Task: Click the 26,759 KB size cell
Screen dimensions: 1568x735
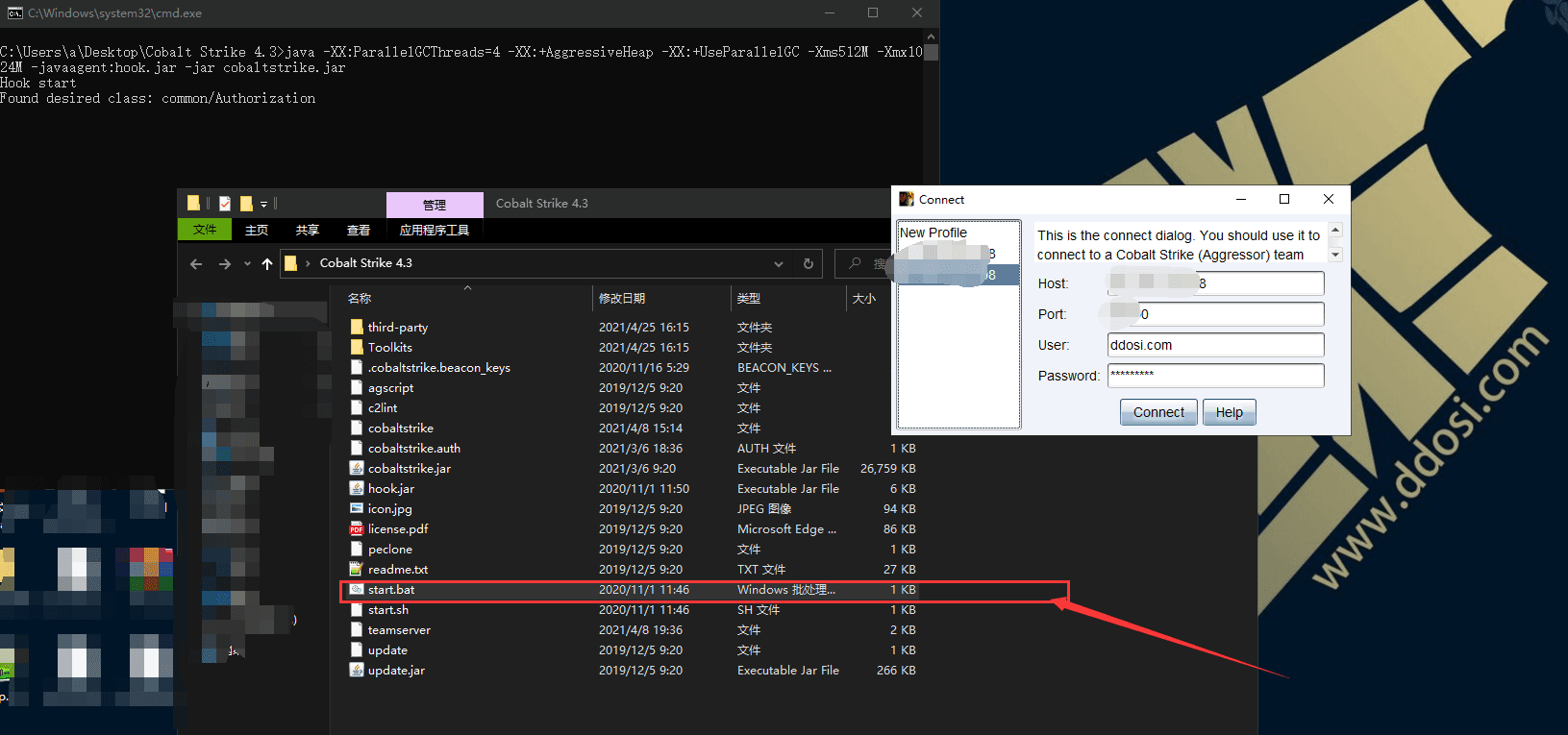Action: click(887, 469)
